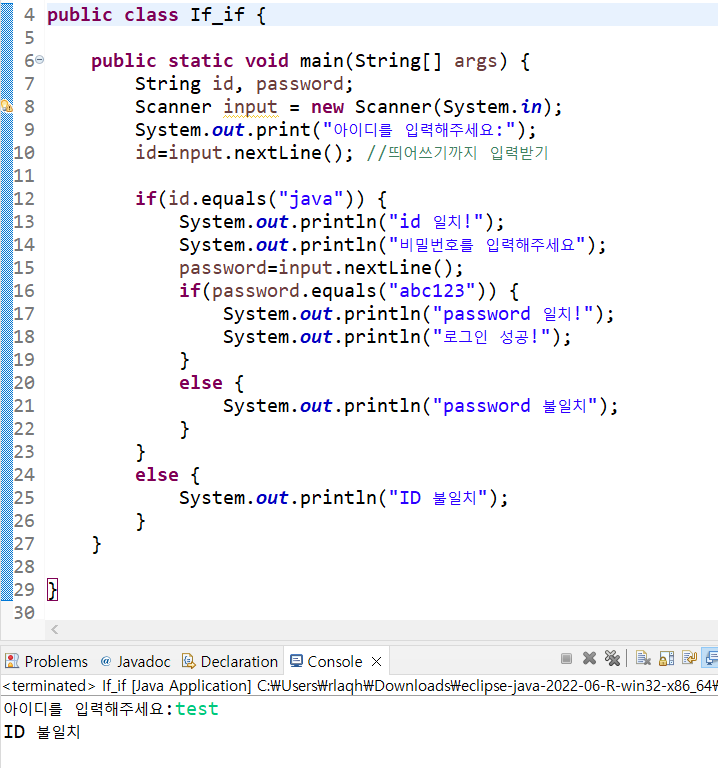
Task: Toggle Word Wrap in the console toolbar
Action: [689, 659]
